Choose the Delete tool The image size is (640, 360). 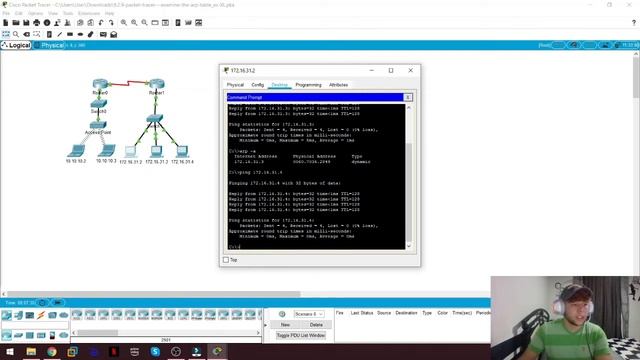[x=27, y=35]
